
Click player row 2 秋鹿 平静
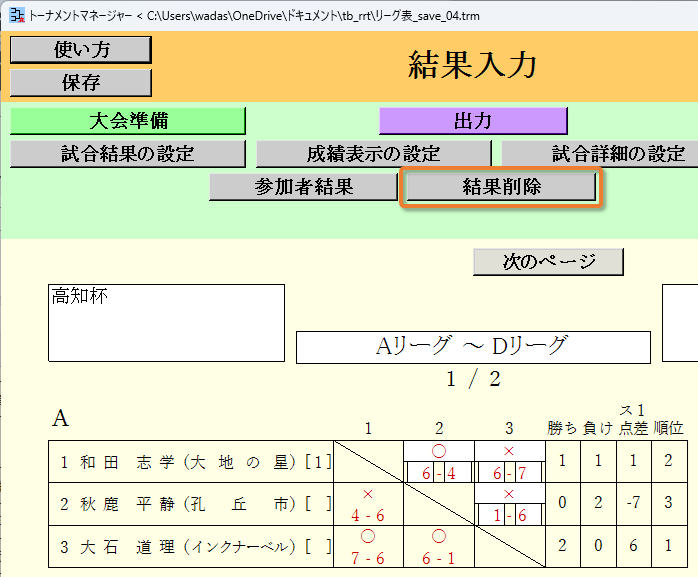(191, 504)
